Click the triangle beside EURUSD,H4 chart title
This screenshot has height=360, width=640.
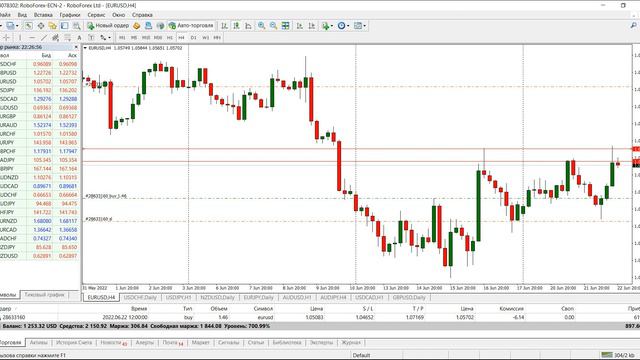85,48
